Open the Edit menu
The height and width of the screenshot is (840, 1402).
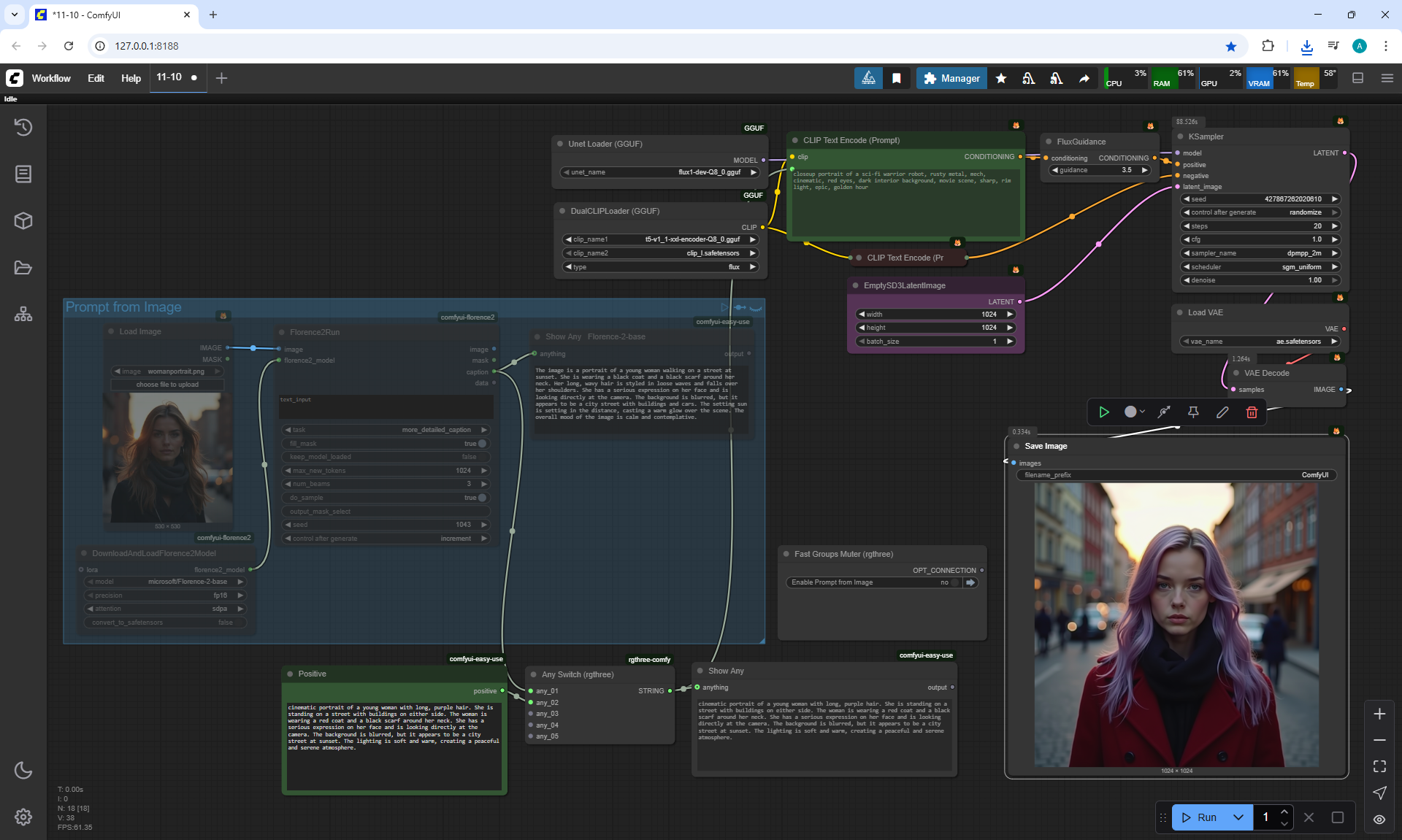click(96, 78)
